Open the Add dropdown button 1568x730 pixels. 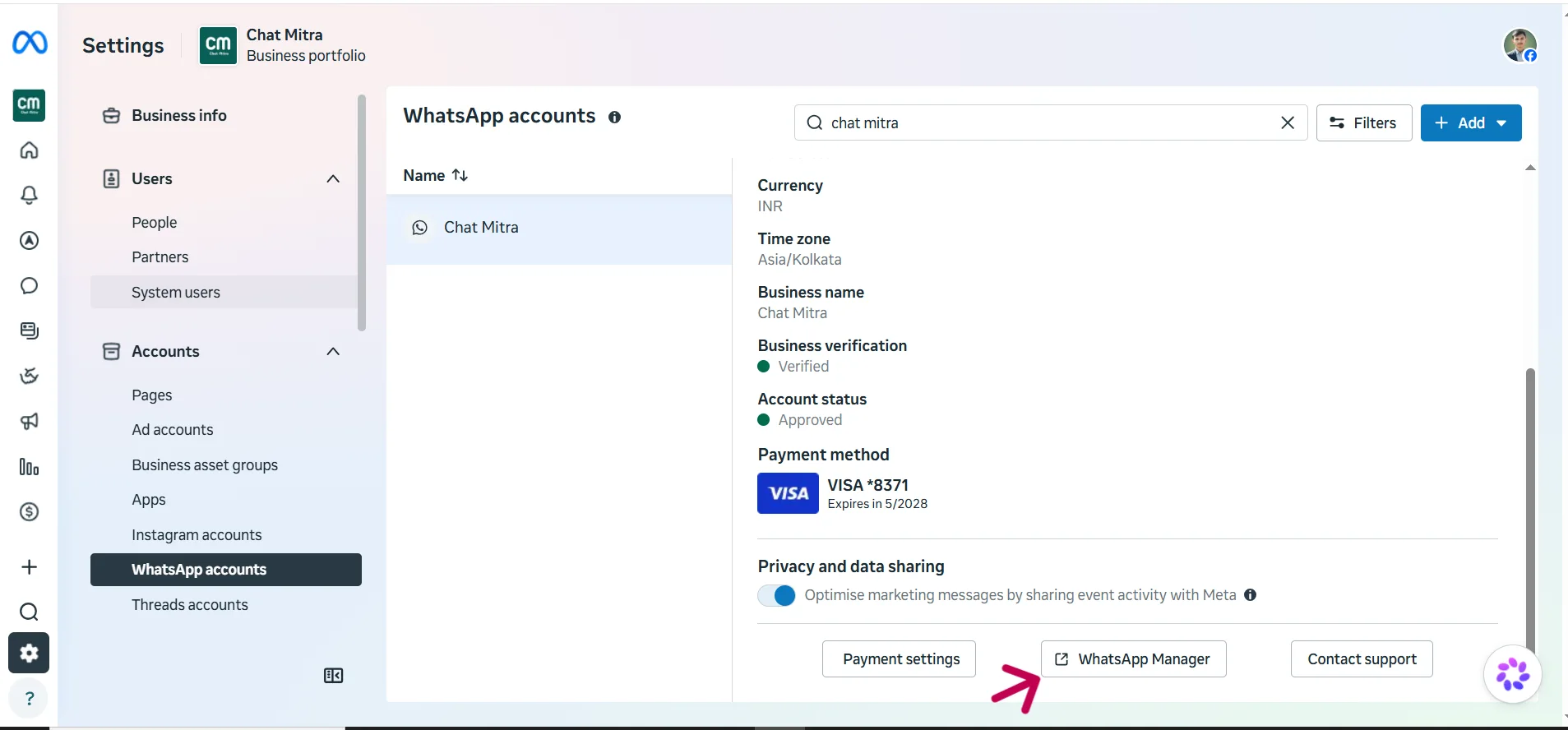coord(1471,122)
